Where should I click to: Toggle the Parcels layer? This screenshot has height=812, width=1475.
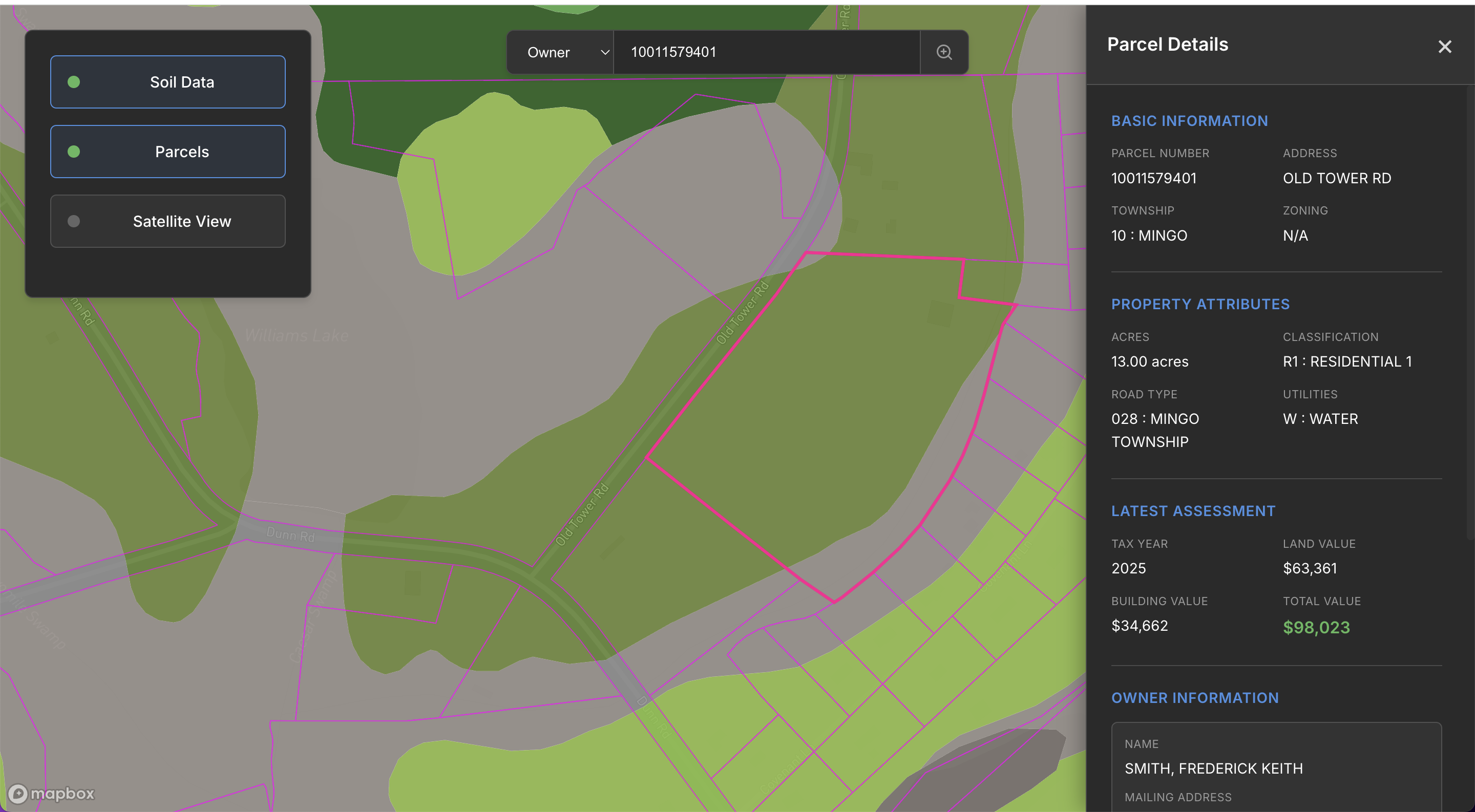168,152
